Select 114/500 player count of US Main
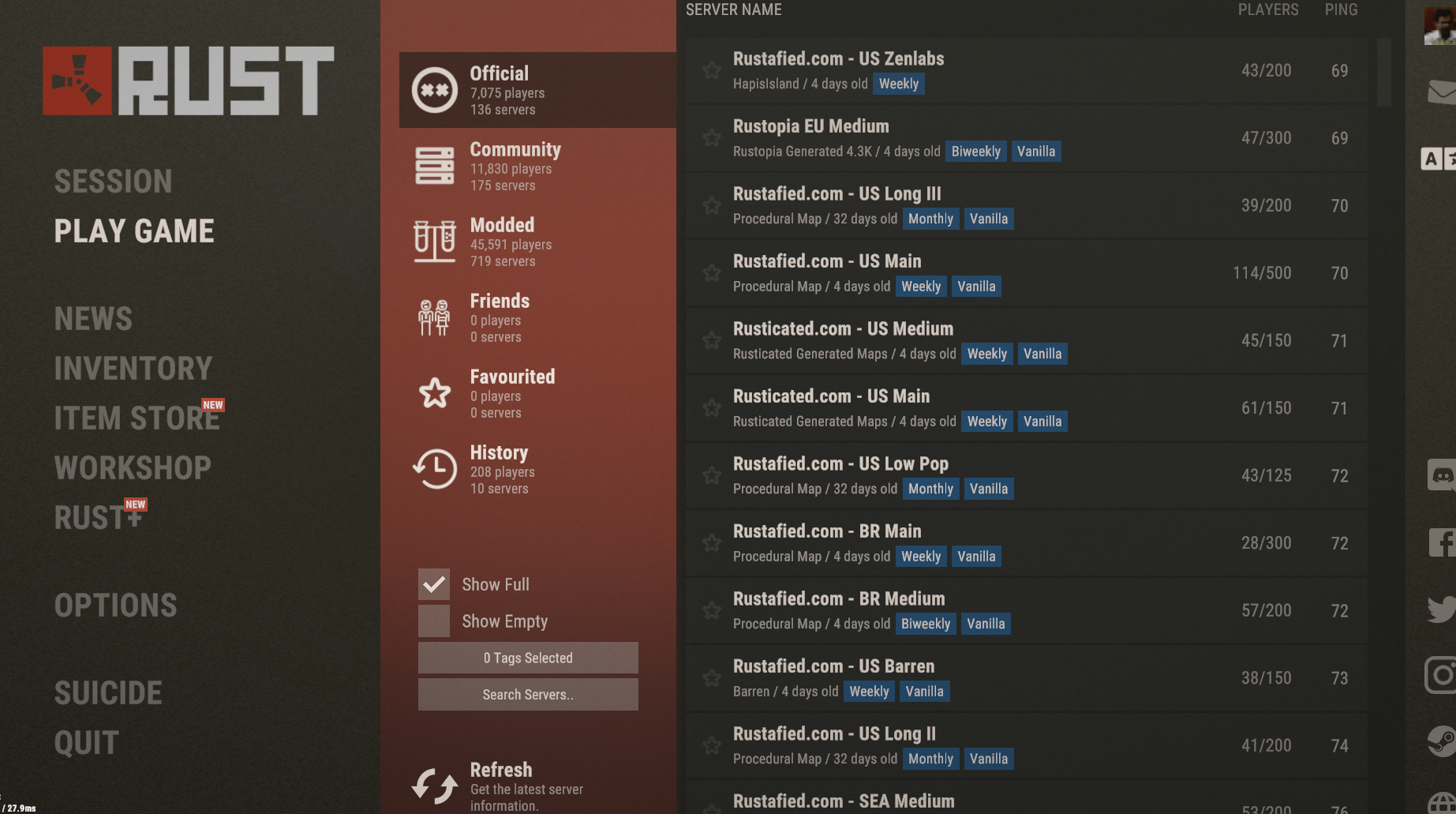 (x=1262, y=273)
